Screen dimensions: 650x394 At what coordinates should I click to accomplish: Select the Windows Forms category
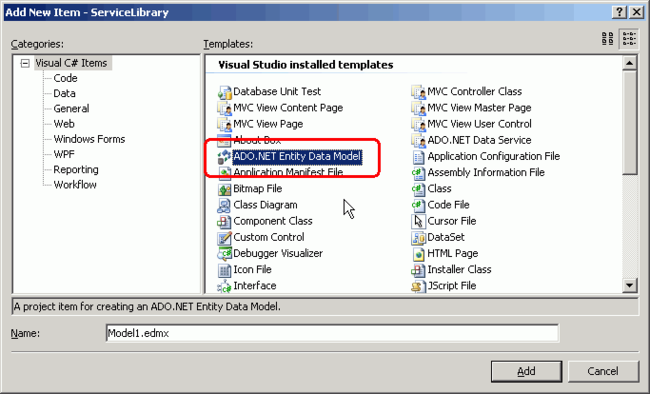[89, 139]
